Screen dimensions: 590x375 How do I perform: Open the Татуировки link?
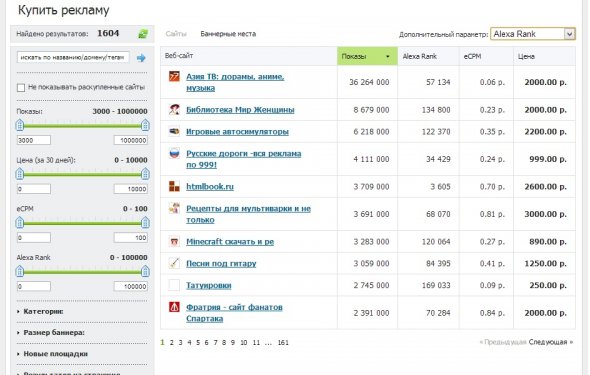click(x=208, y=285)
